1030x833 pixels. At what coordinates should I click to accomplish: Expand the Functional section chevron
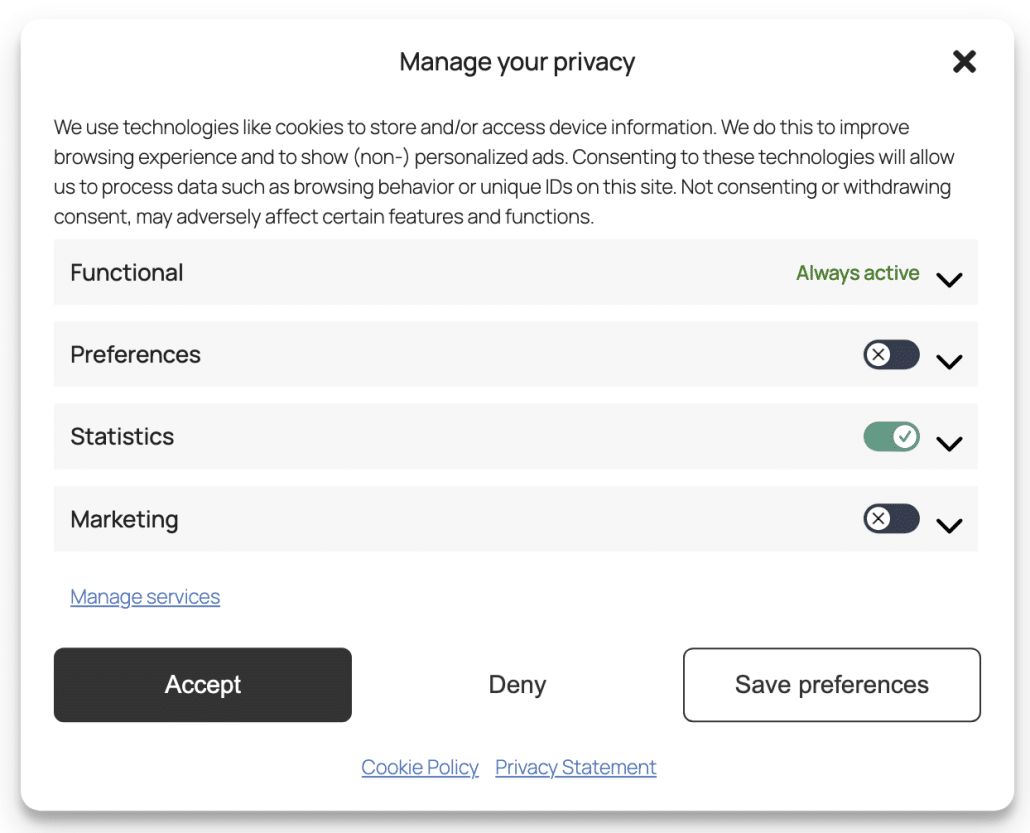click(949, 279)
